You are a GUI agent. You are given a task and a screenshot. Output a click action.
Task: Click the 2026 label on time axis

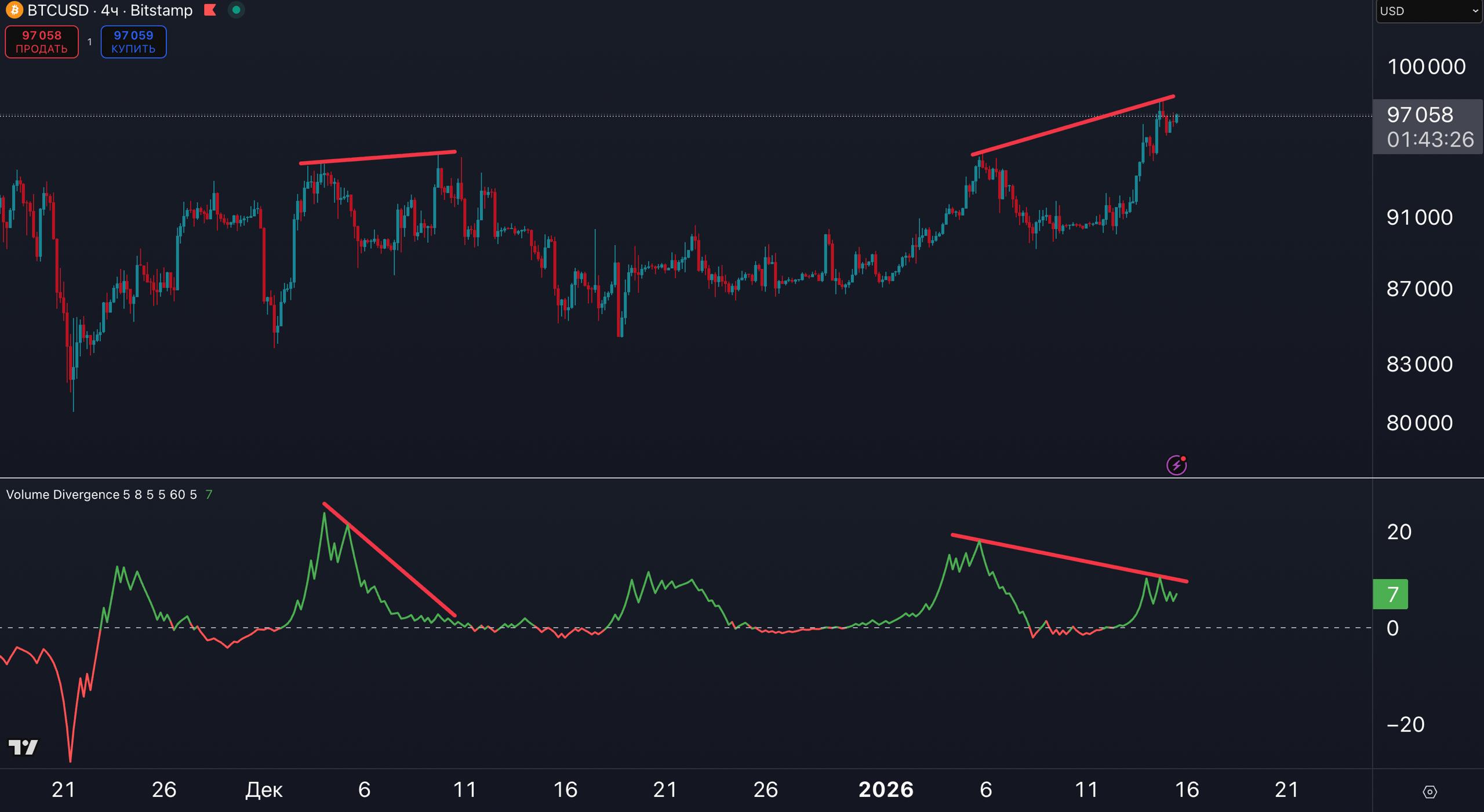pyautogui.click(x=886, y=789)
